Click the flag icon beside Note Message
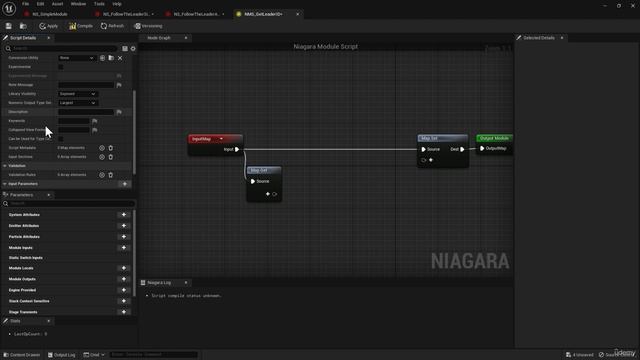Viewport: 640px width, 360px height. point(119,85)
